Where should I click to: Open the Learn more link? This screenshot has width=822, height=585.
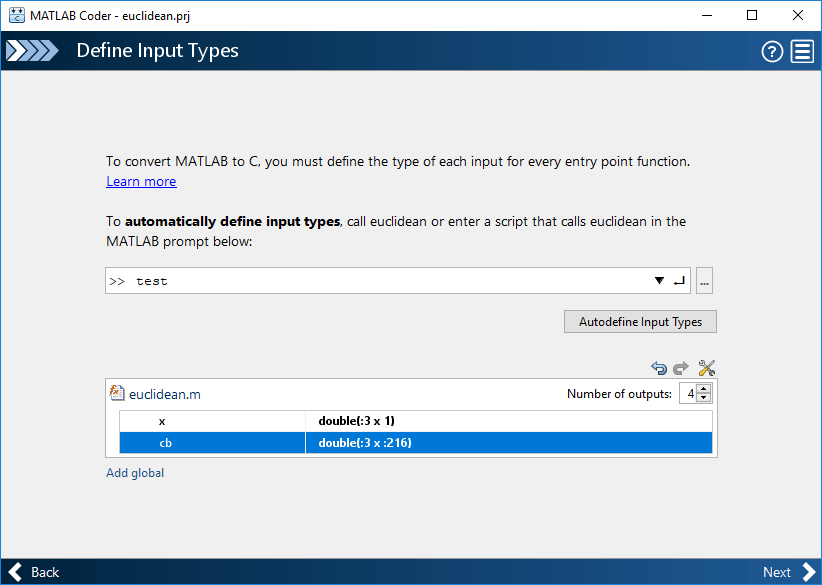[x=141, y=181]
